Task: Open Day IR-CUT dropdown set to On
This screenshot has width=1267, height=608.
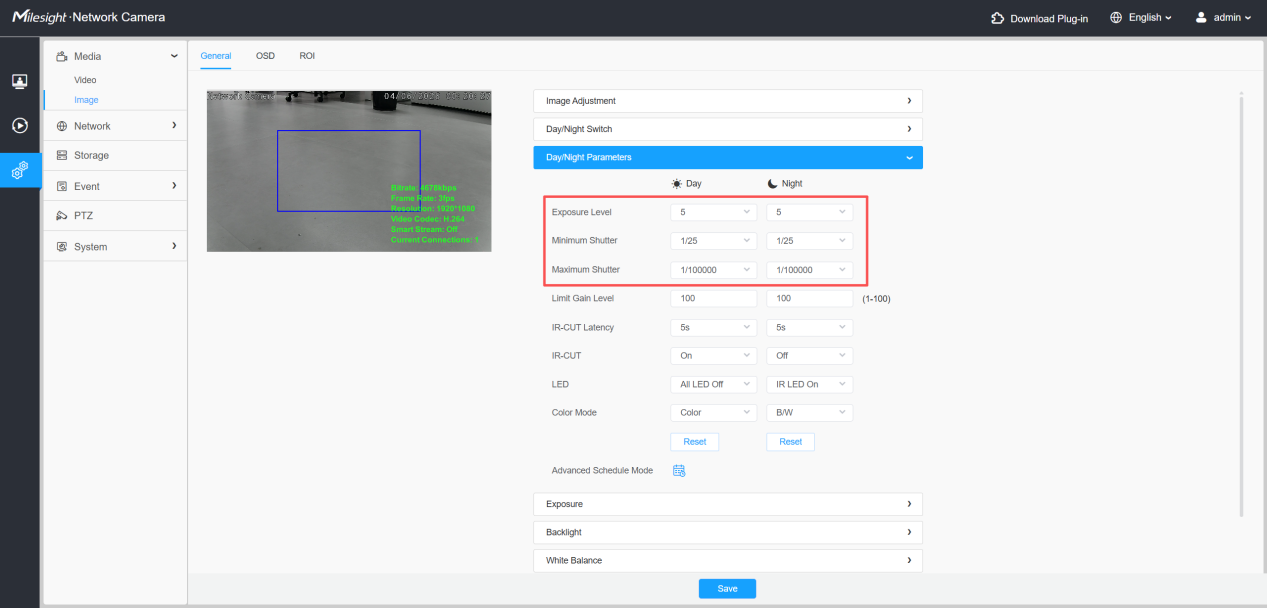Action: [713, 356]
